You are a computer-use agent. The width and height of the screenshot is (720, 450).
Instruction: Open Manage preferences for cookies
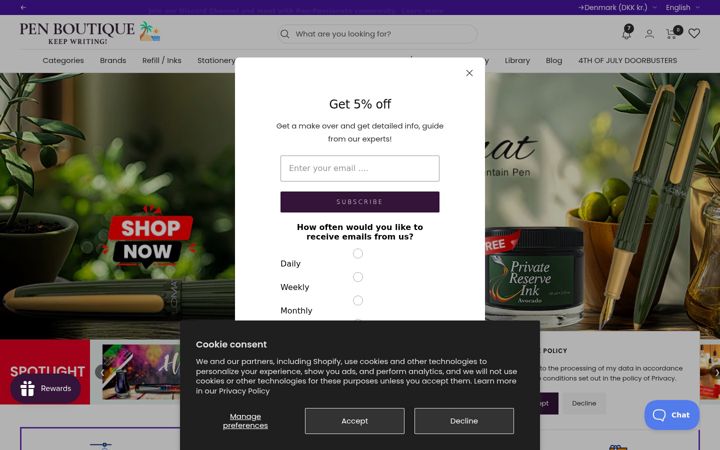point(245,421)
